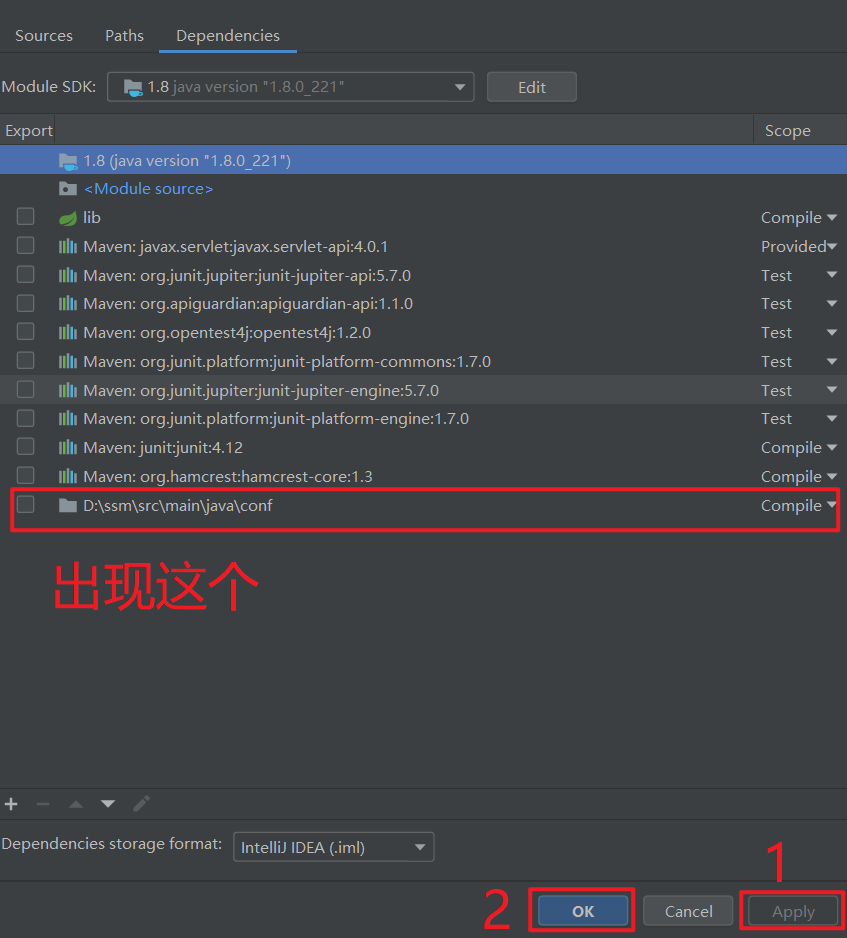The width and height of the screenshot is (847, 938).
Task: Click the move up arrow icon
Action: (x=75, y=803)
